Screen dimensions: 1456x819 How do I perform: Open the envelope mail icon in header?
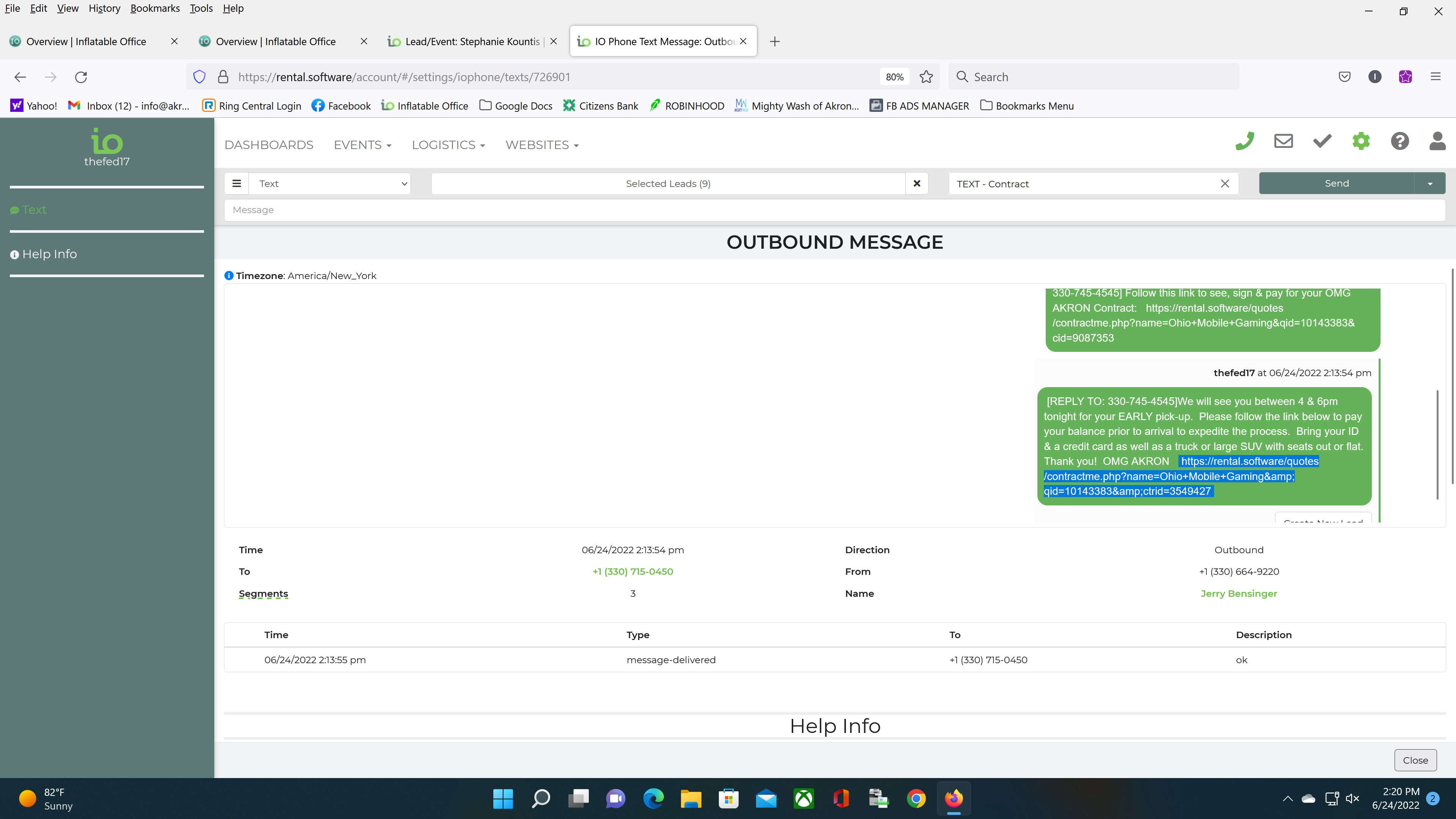[x=1283, y=141]
